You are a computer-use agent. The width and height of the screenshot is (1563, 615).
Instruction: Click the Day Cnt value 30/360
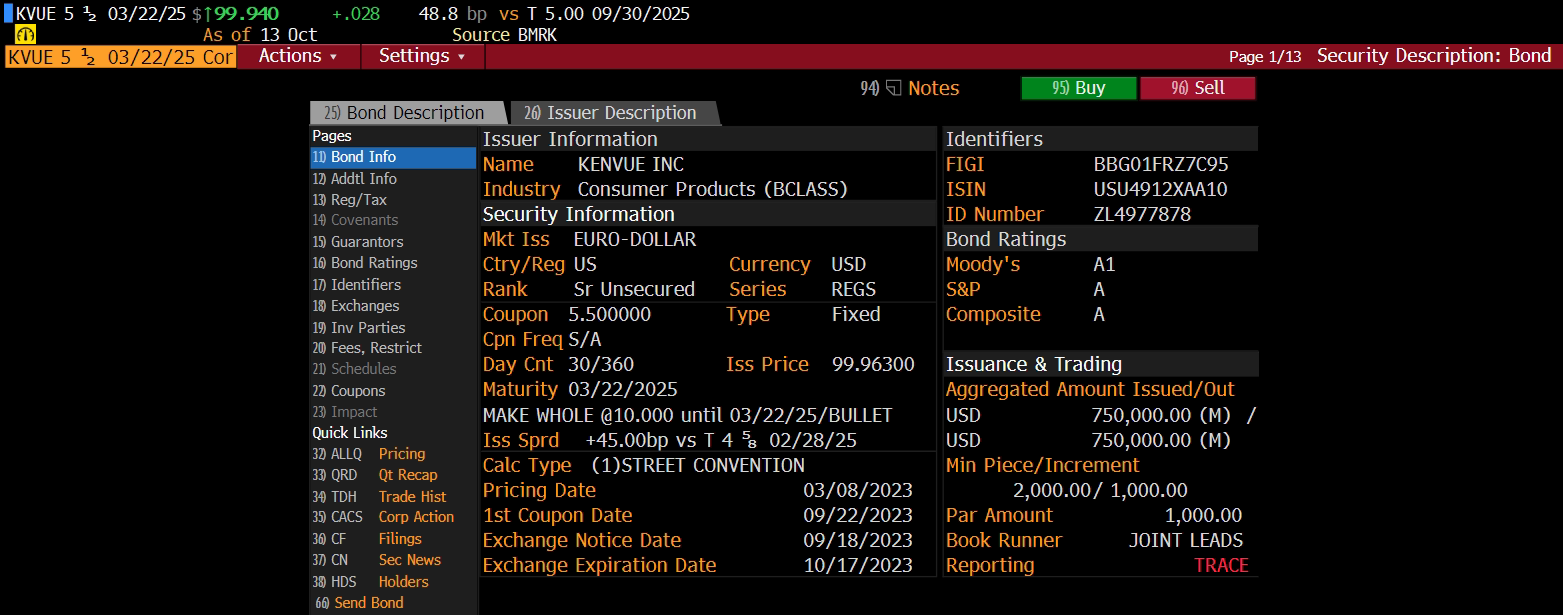[601, 364]
